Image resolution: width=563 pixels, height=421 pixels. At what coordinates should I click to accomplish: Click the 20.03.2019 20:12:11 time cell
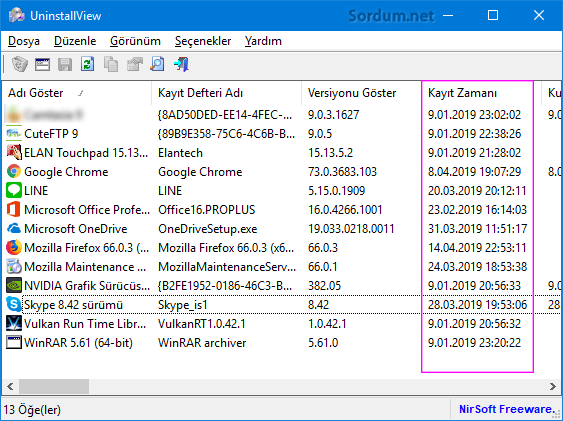click(477, 191)
